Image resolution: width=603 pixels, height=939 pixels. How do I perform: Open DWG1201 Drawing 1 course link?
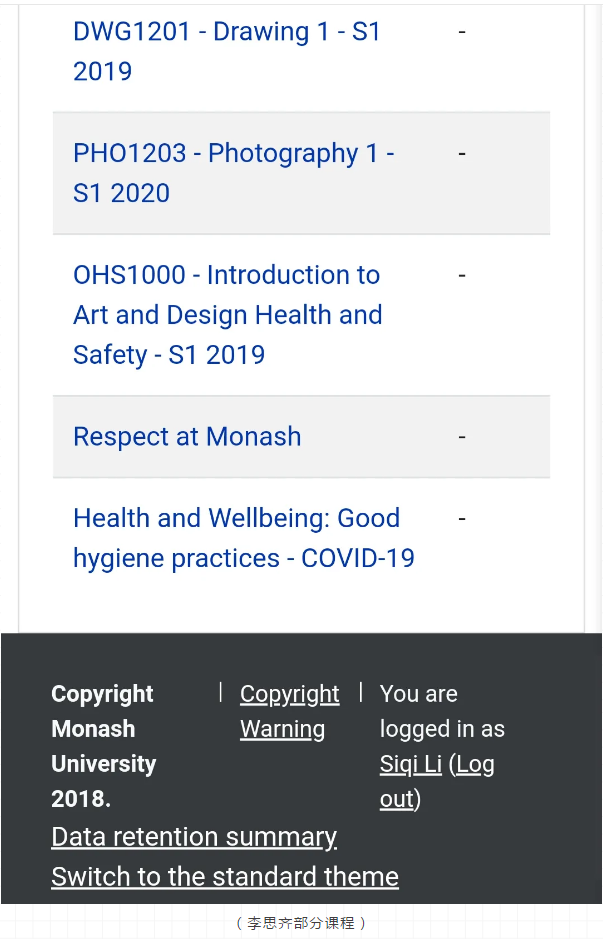coord(226,52)
